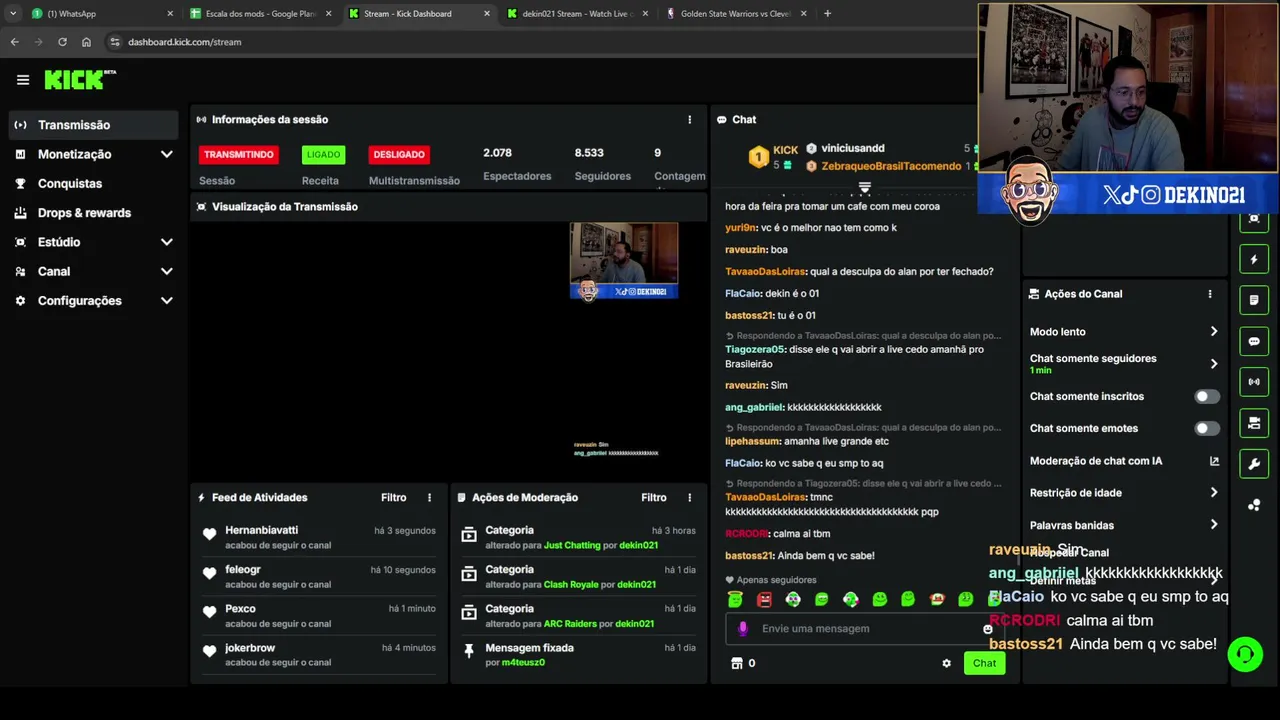Switch to Escala dos mods Google Sheets tab
The image size is (1280, 720).
261,14
